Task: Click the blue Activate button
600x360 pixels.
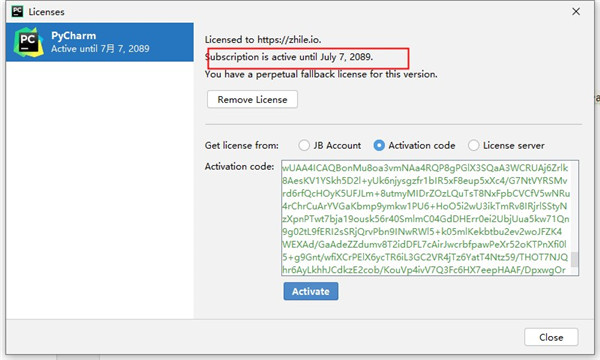Action: [x=311, y=291]
